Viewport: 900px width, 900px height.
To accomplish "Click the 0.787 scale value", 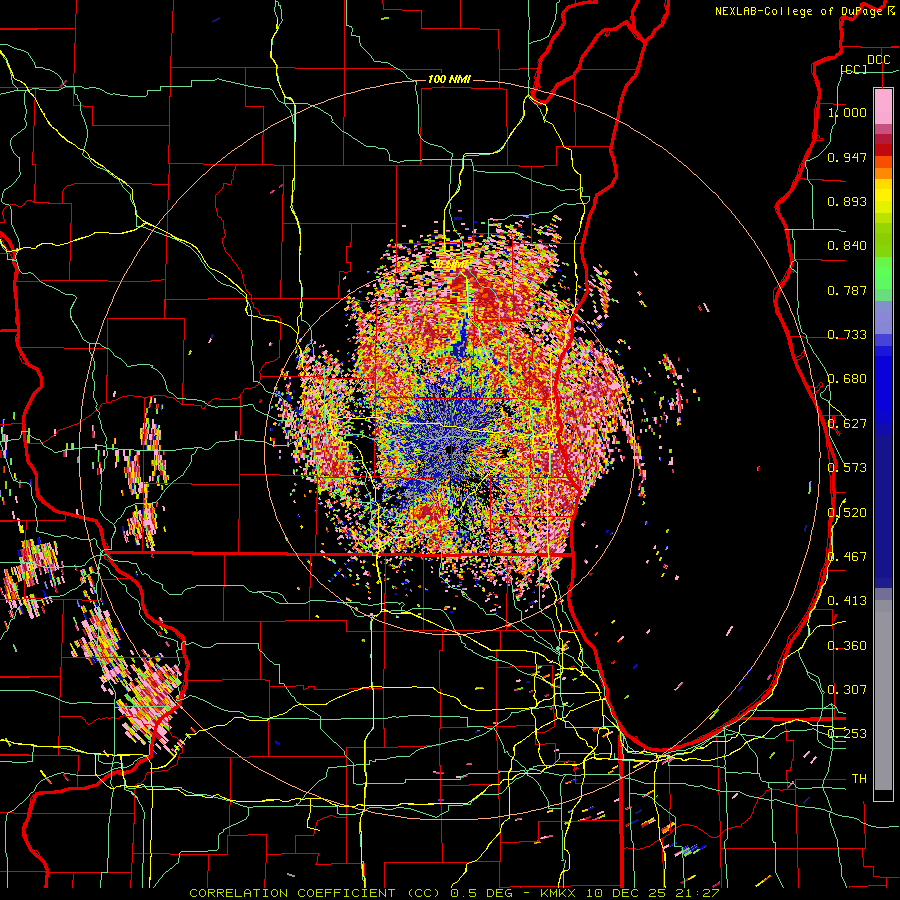I will tap(847, 290).
